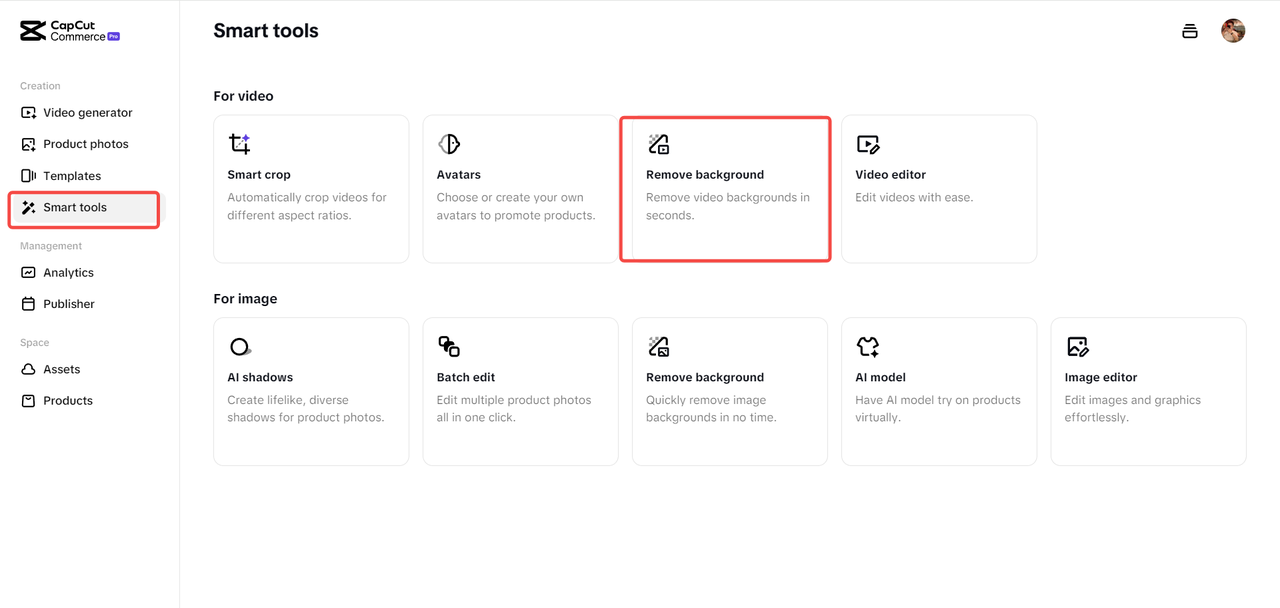Open Product photos from sidebar
This screenshot has height=608, width=1280.
click(85, 144)
